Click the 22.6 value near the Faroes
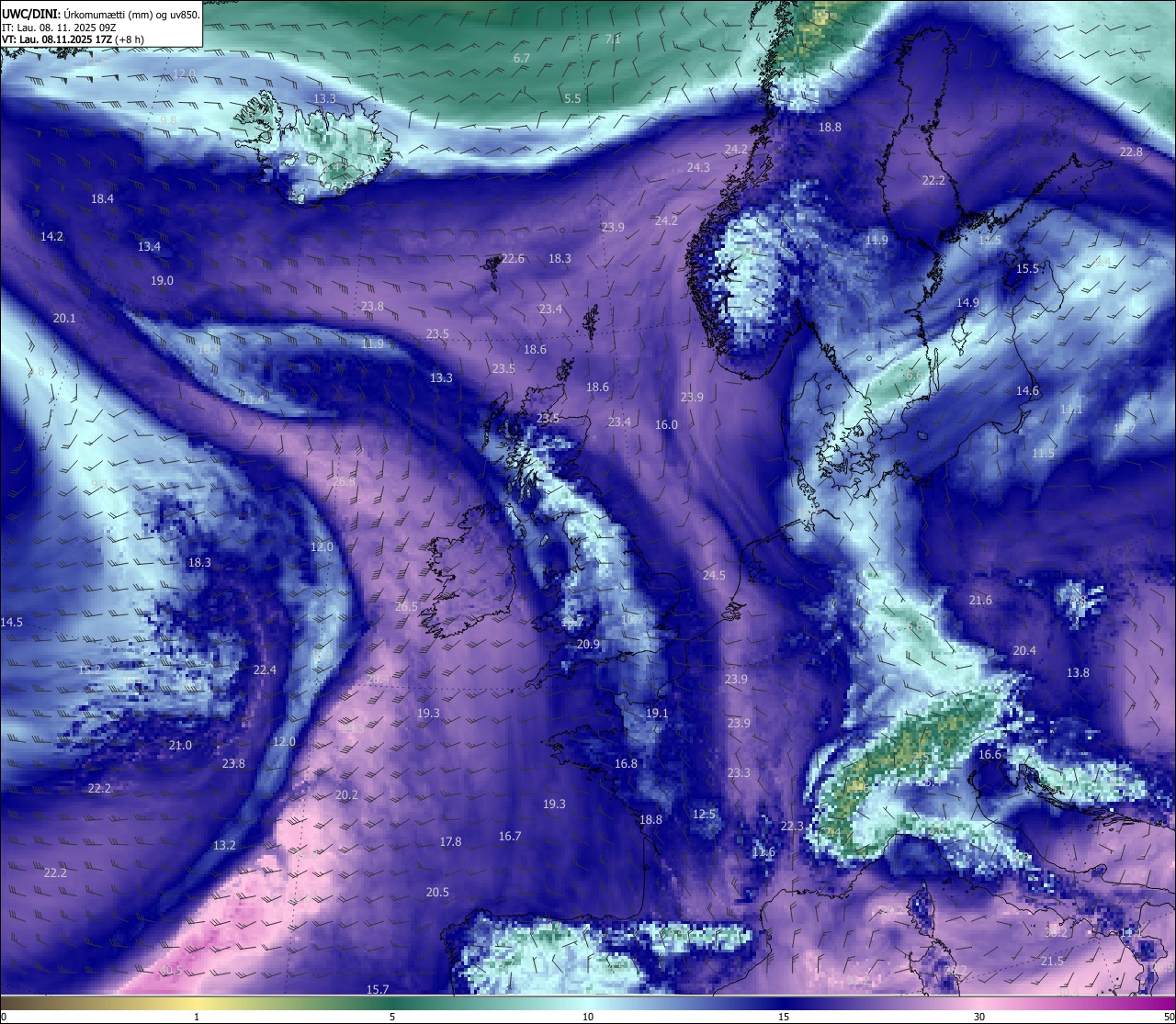Image resolution: width=1176 pixels, height=1024 pixels. click(x=513, y=258)
